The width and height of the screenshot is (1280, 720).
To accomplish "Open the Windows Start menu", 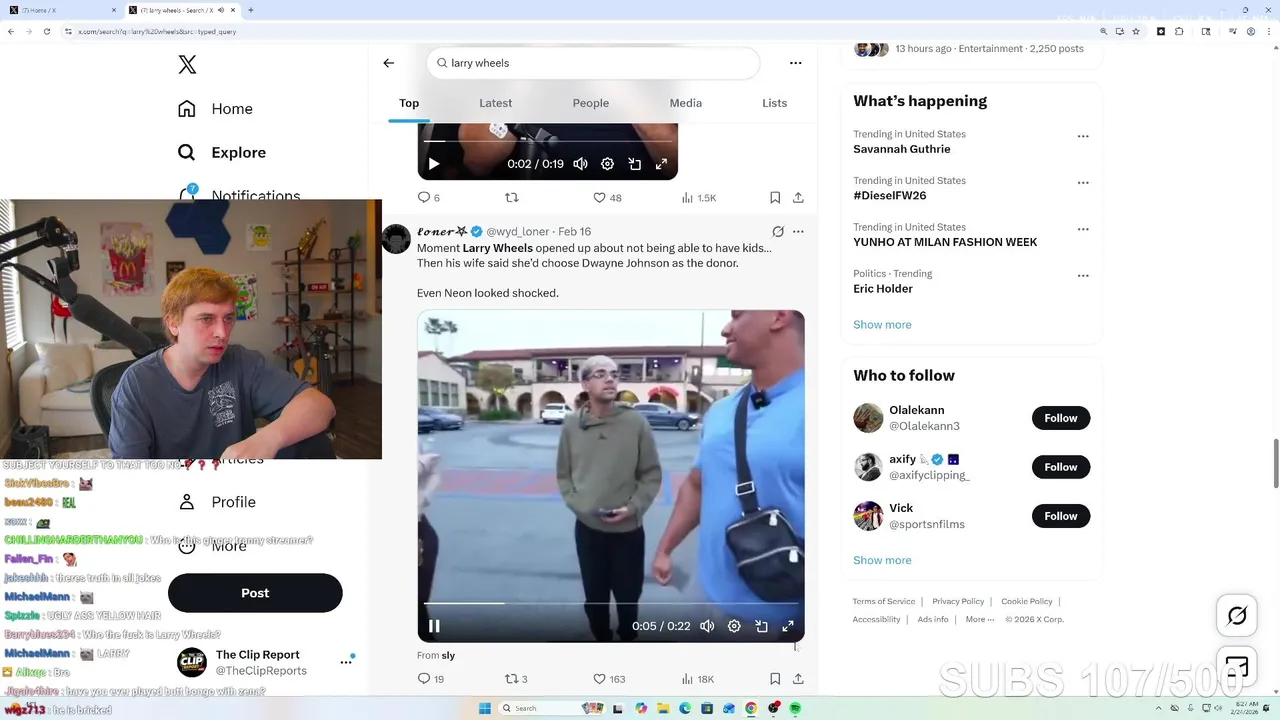I will (x=485, y=709).
